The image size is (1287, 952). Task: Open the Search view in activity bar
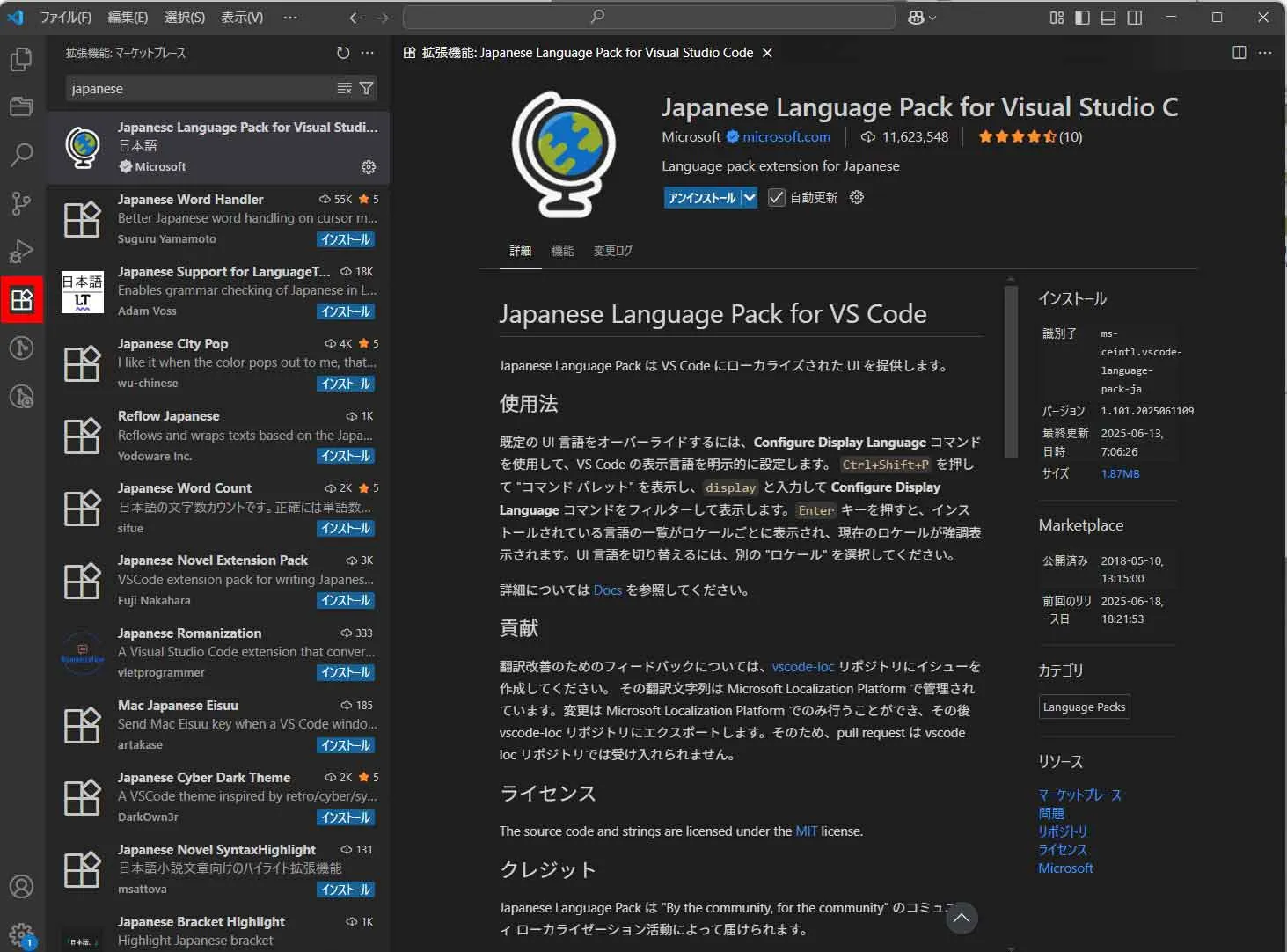tap(21, 155)
